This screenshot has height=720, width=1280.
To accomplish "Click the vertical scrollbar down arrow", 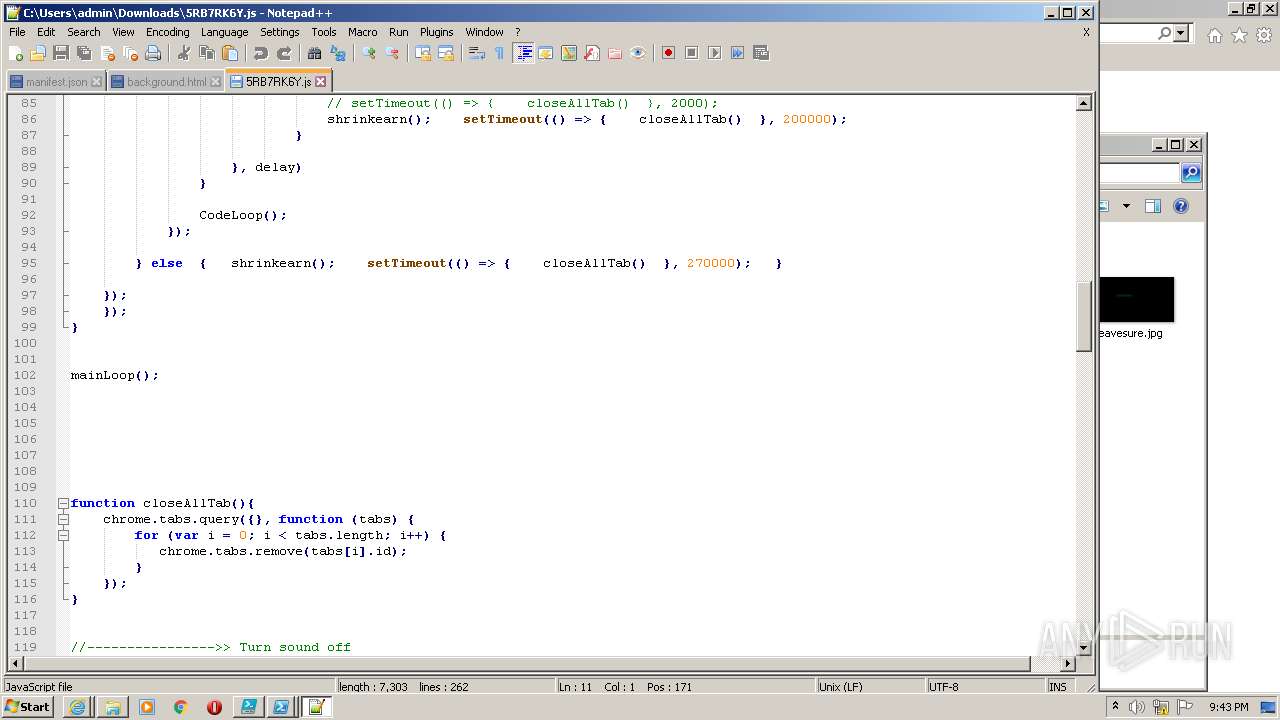I will click(1083, 648).
